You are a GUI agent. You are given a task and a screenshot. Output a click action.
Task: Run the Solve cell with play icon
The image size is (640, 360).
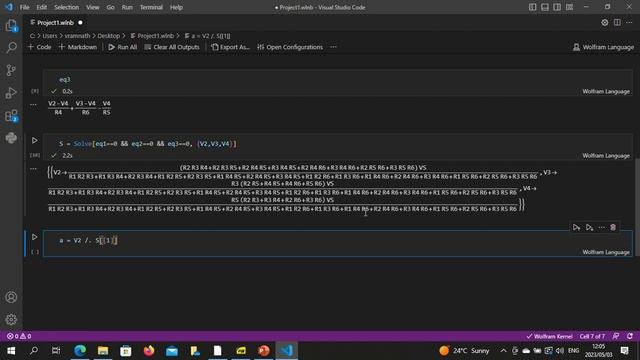click(35, 140)
